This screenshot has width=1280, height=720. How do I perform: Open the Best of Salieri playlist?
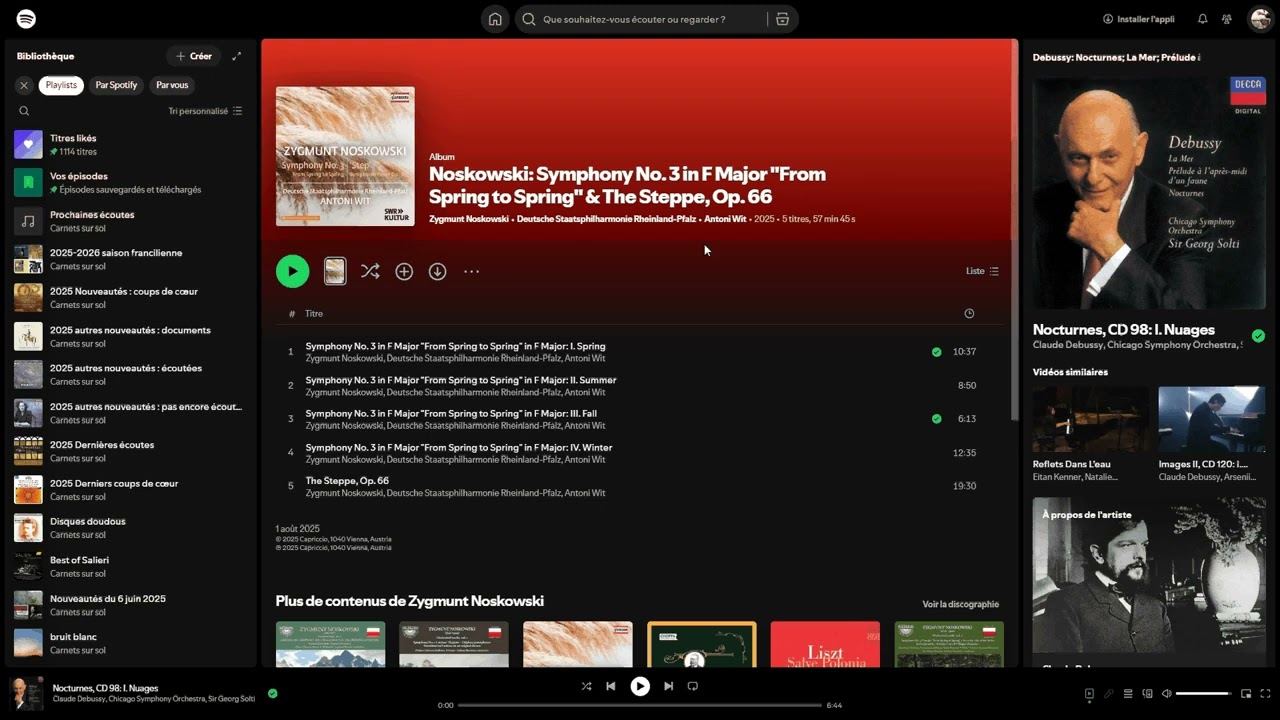tap(130, 566)
